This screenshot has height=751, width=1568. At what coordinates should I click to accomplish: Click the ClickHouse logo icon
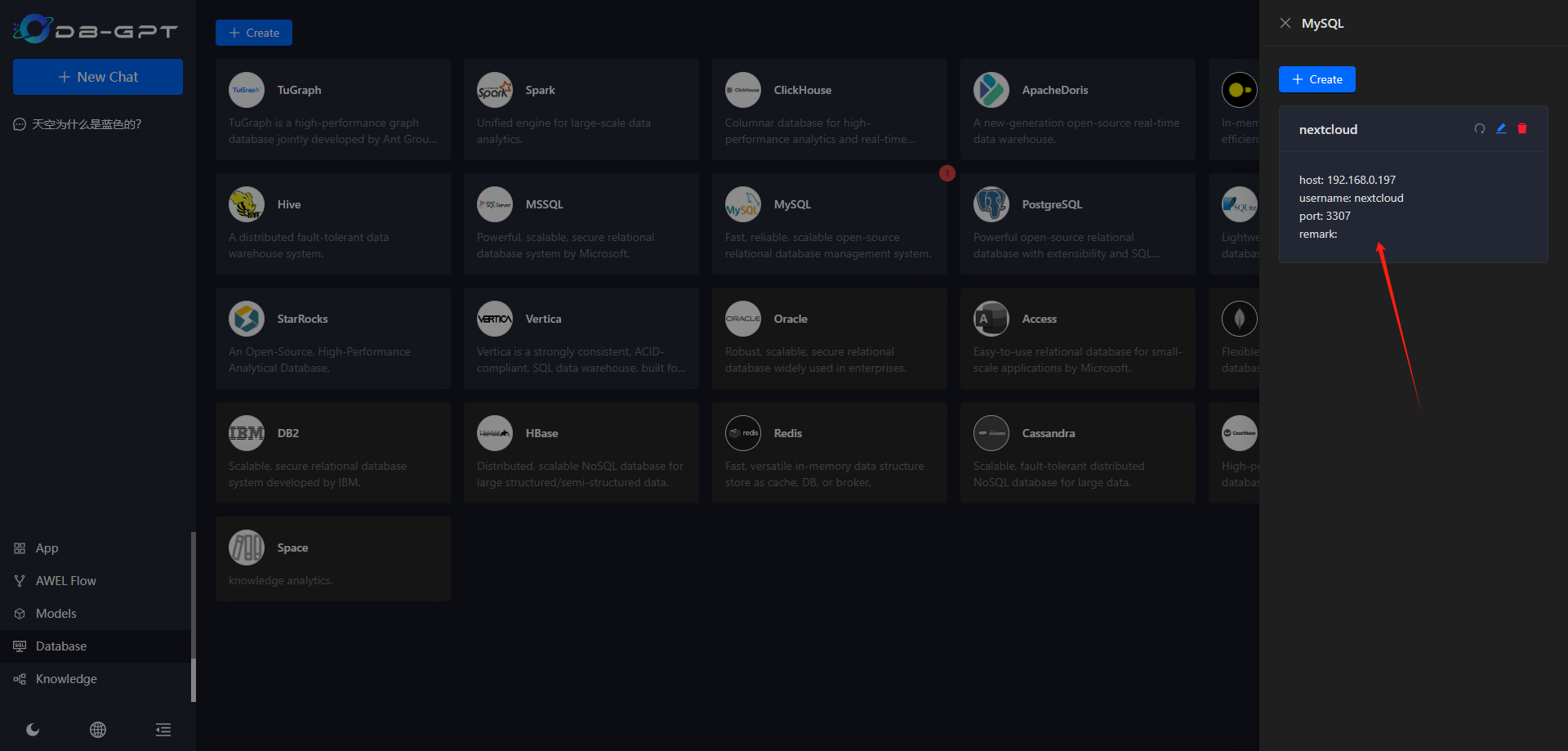(x=743, y=90)
